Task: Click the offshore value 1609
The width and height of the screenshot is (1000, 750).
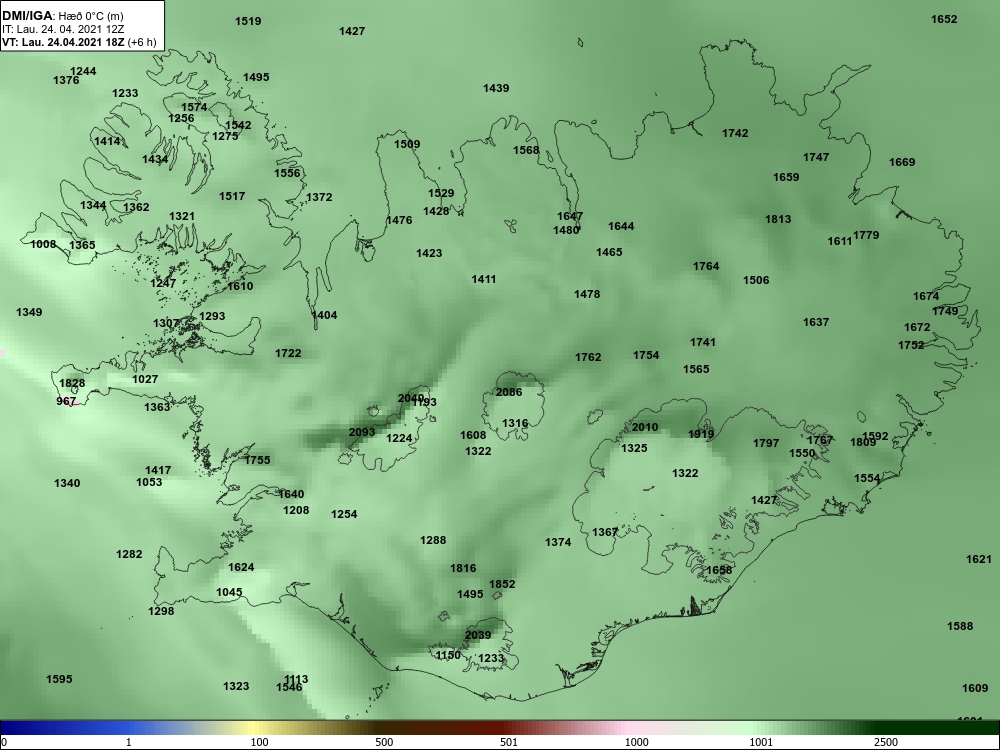Action: pyautogui.click(x=975, y=688)
